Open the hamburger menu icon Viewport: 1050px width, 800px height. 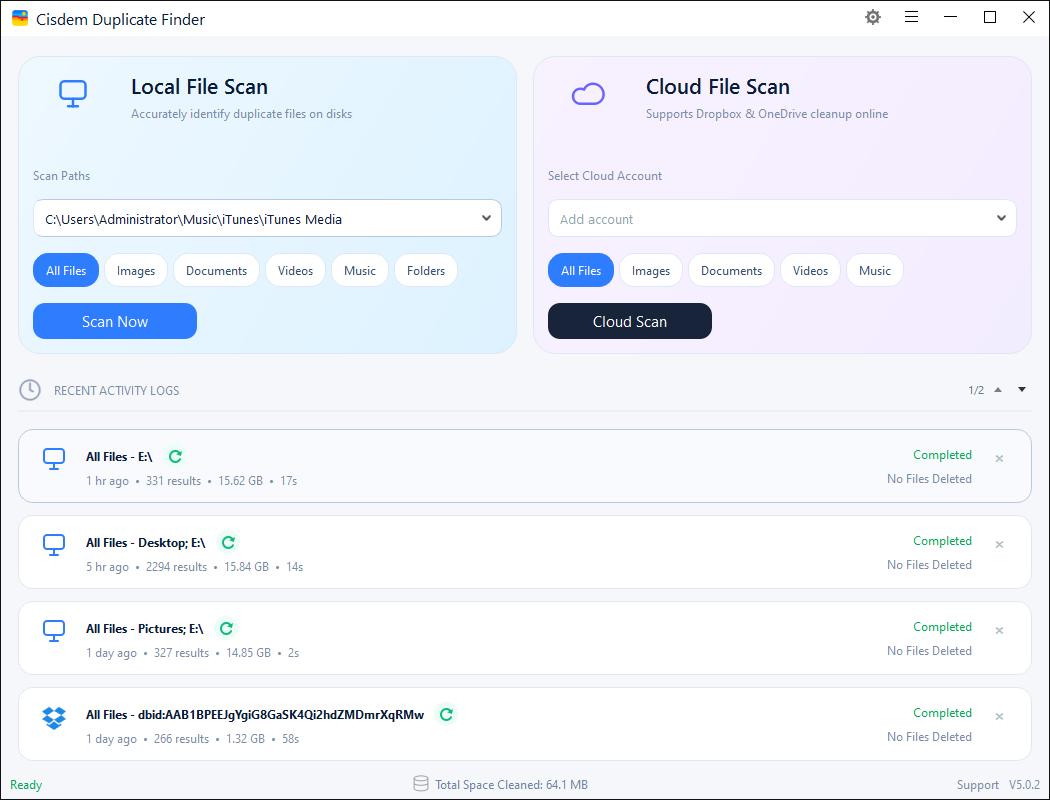pos(911,17)
